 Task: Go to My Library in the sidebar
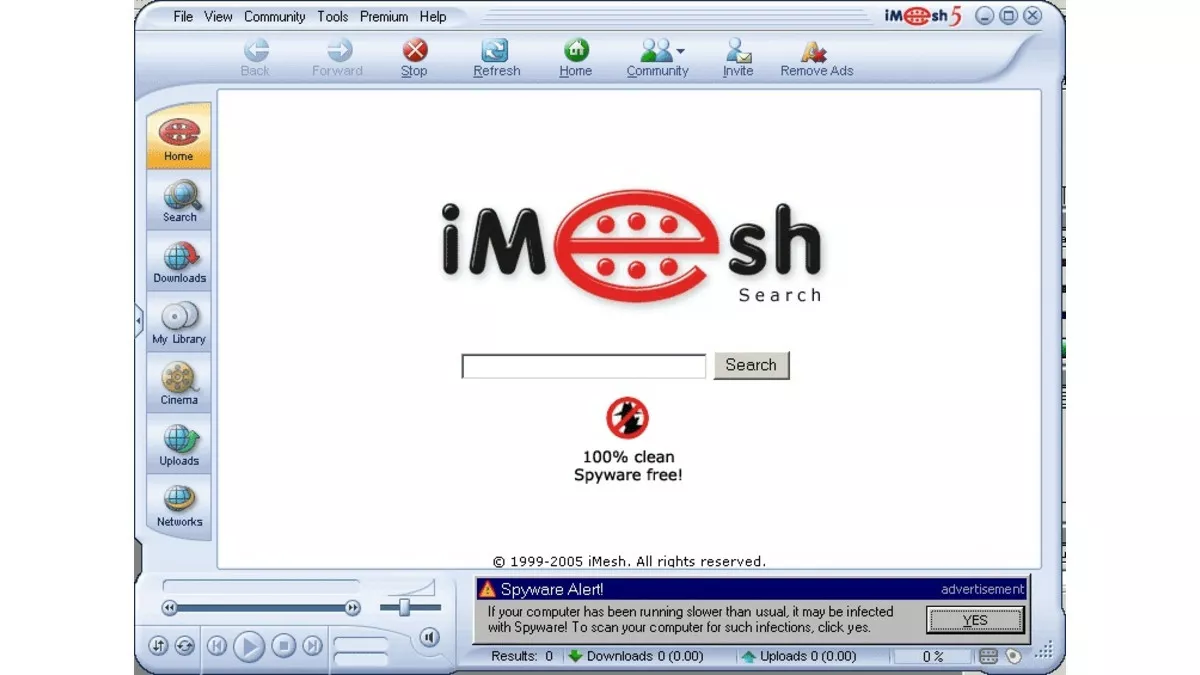(180, 323)
